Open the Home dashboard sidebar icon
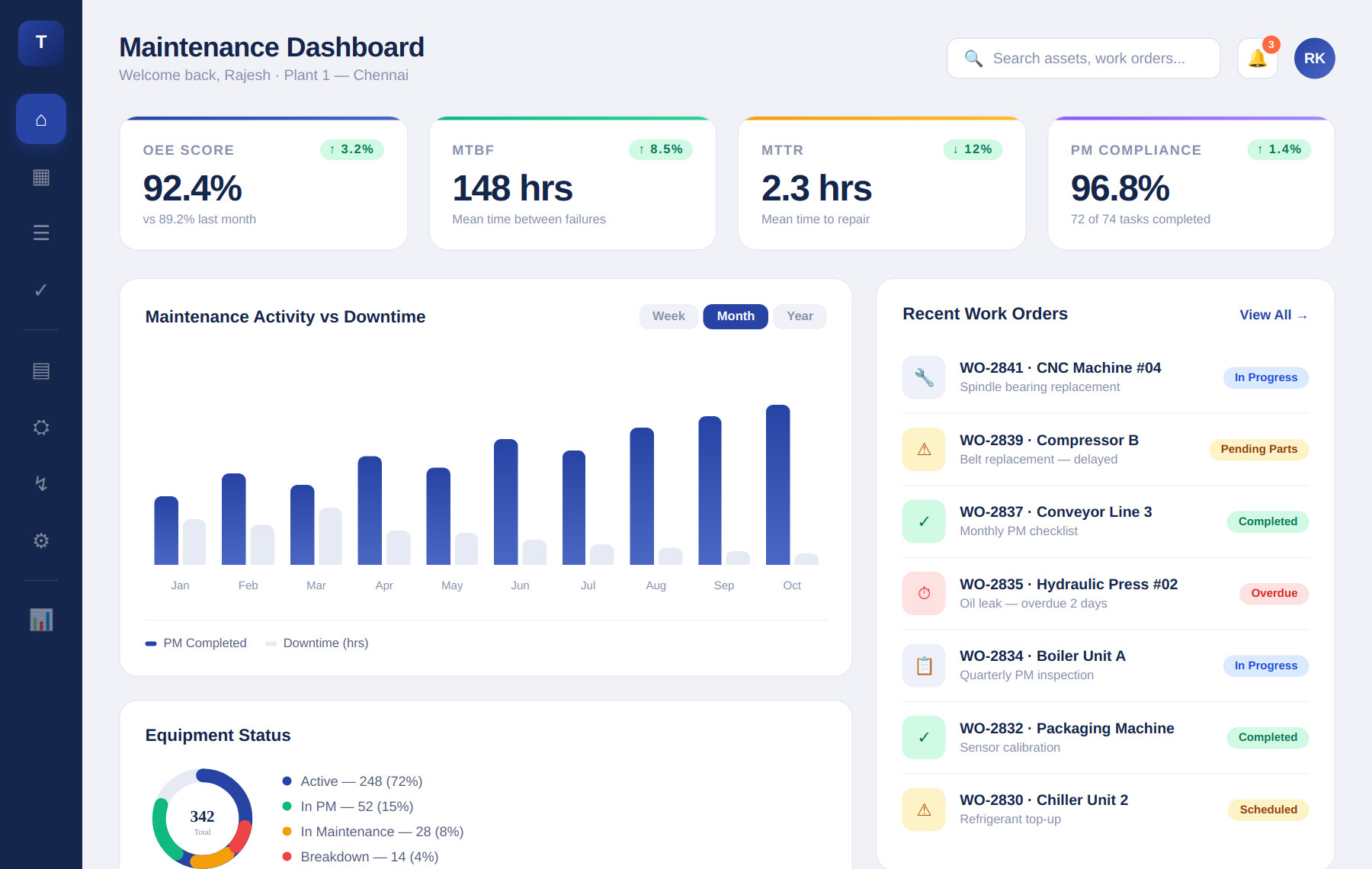 pyautogui.click(x=40, y=119)
